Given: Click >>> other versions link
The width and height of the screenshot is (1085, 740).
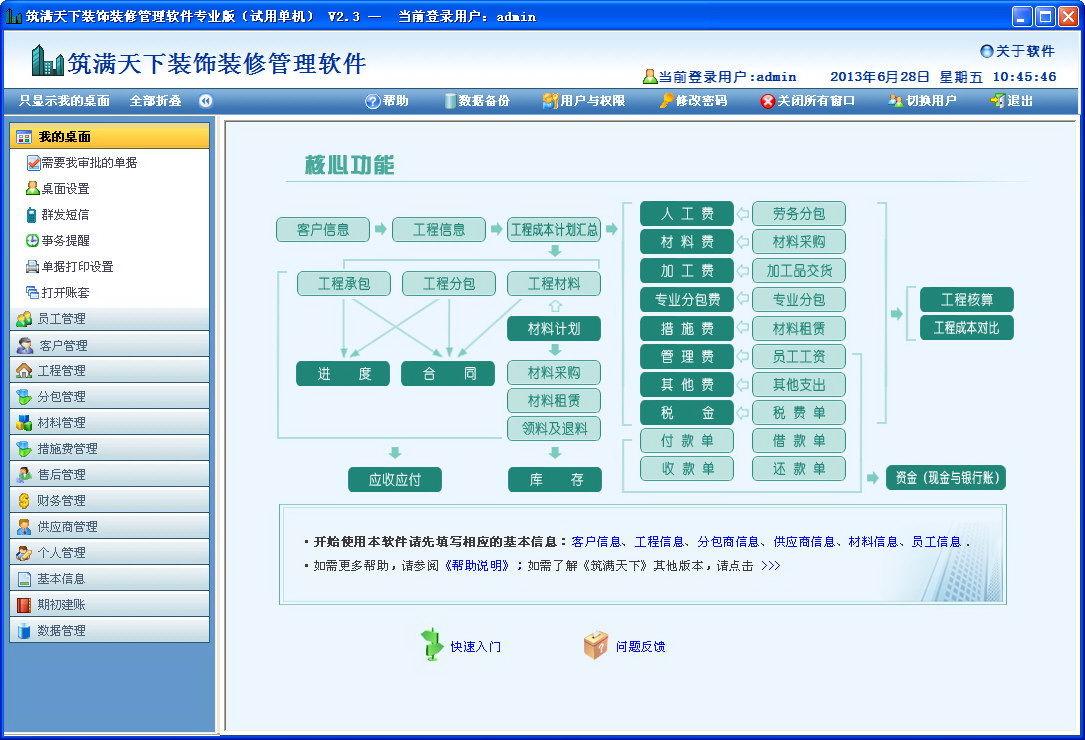Looking at the screenshot, I should [x=771, y=566].
